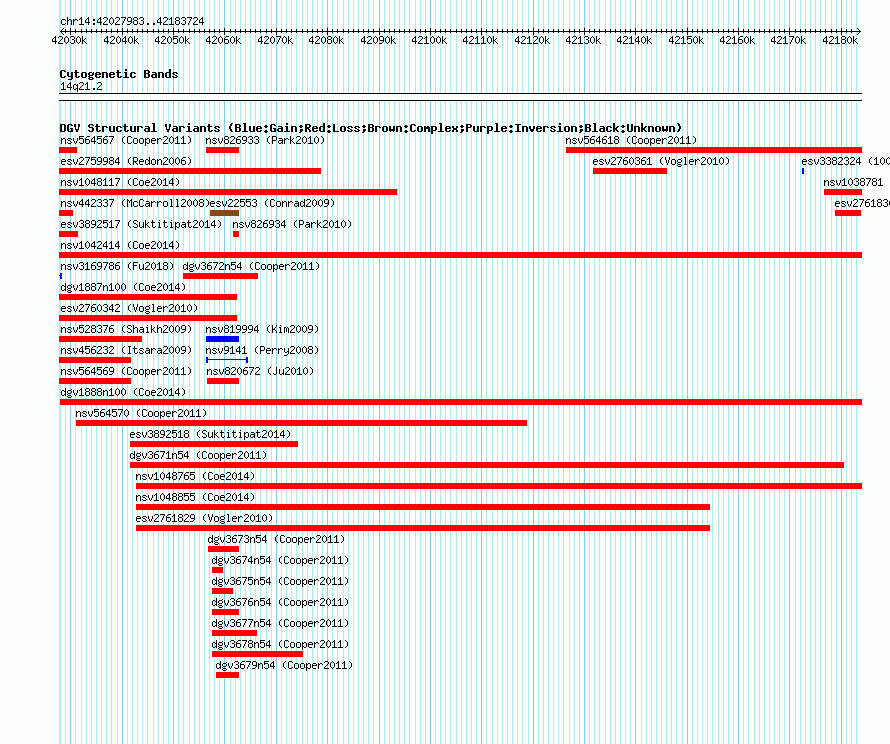Open the nsv1048117 (Coe2014) label
The image size is (890, 744).
coord(120,182)
